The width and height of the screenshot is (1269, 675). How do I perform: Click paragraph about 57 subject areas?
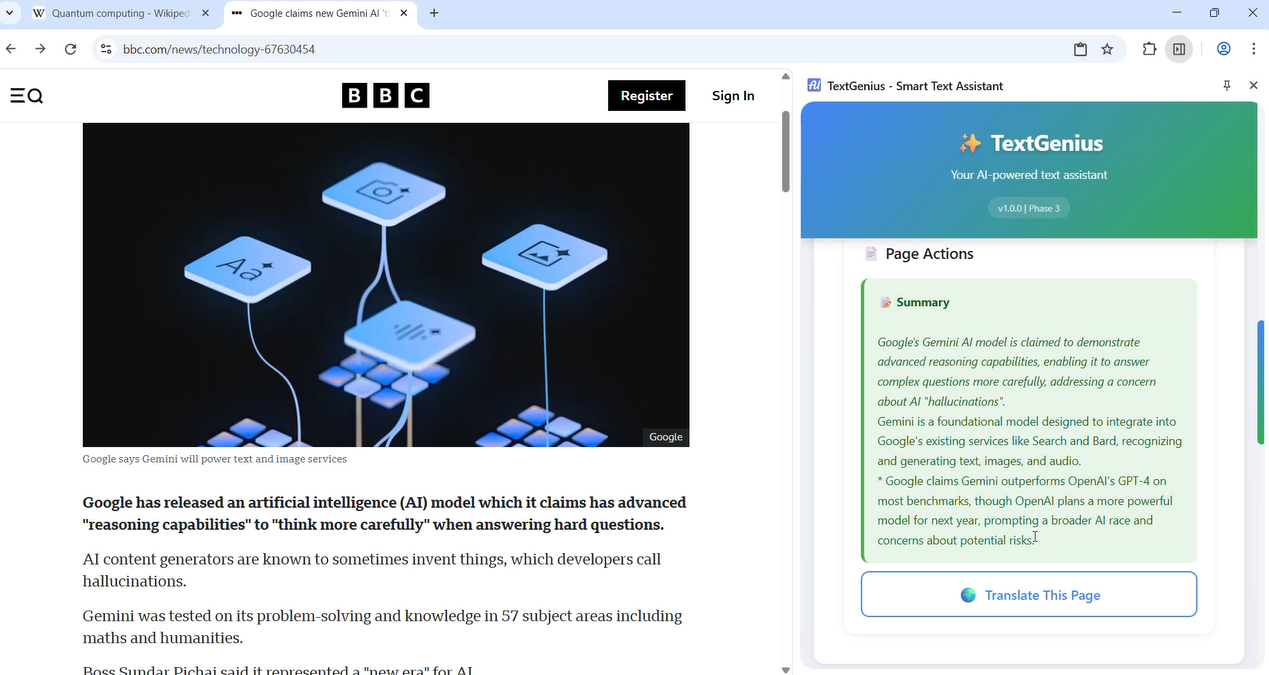tap(383, 627)
